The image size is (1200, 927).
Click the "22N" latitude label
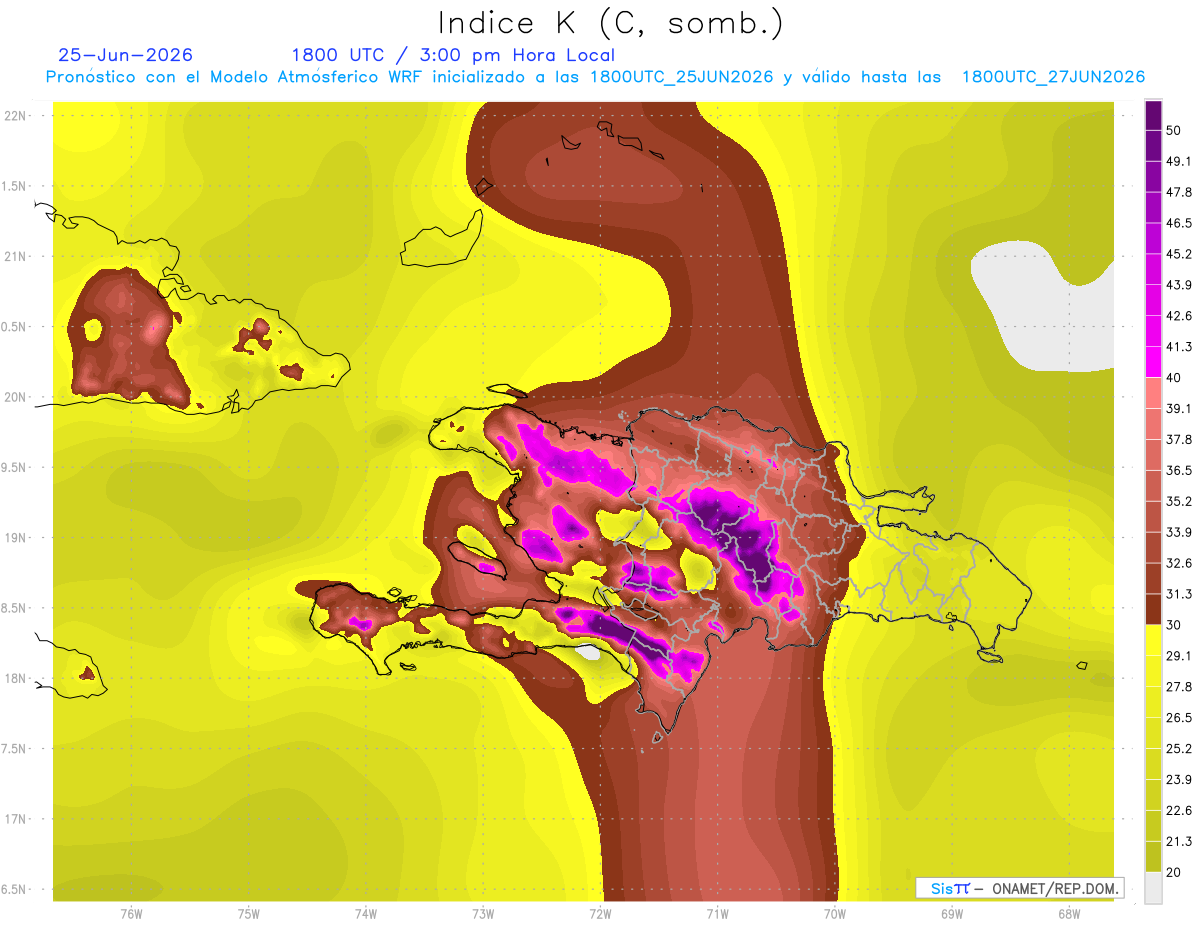[16, 115]
